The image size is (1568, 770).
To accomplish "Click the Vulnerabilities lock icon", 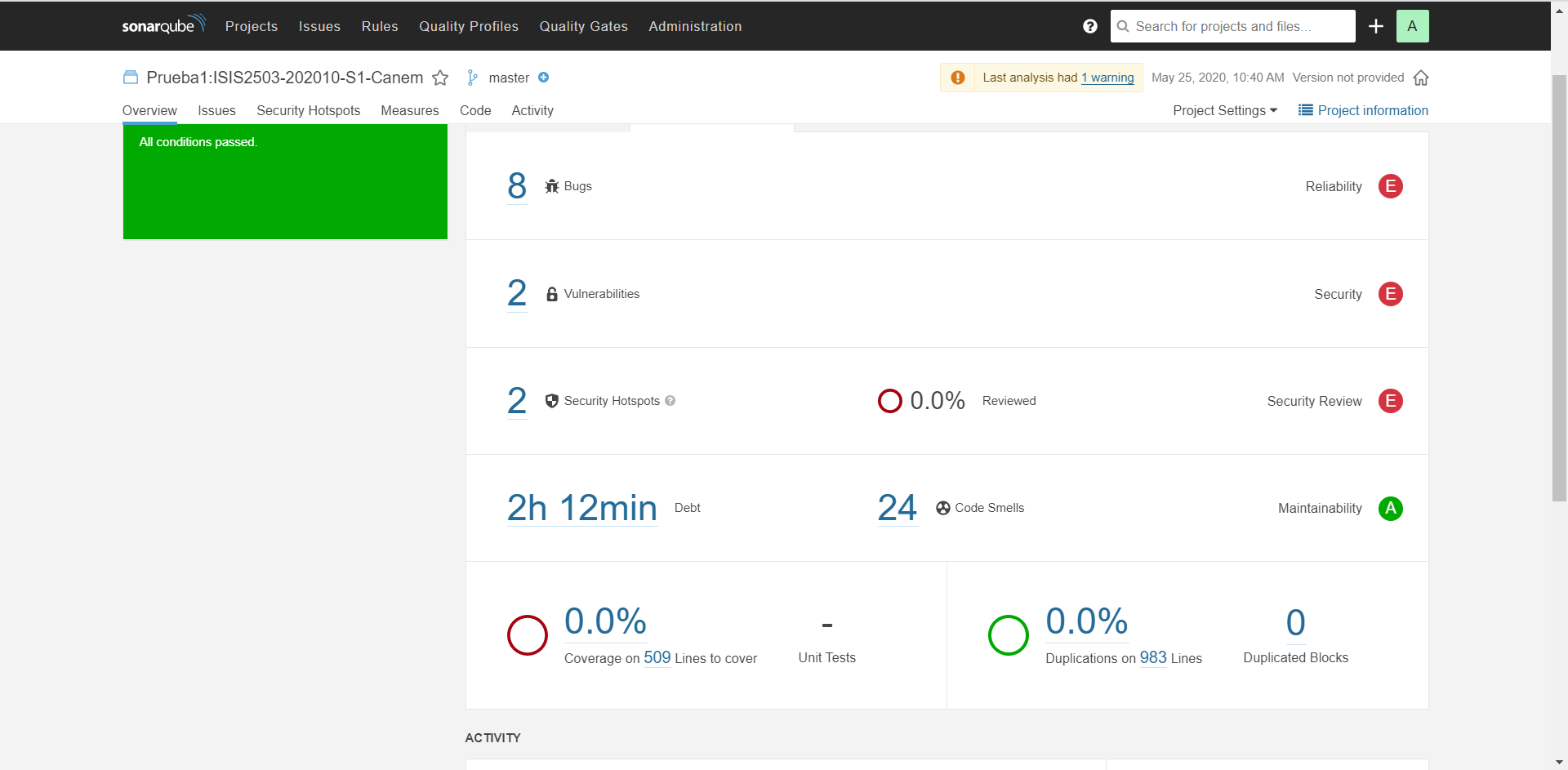I will tap(552, 294).
